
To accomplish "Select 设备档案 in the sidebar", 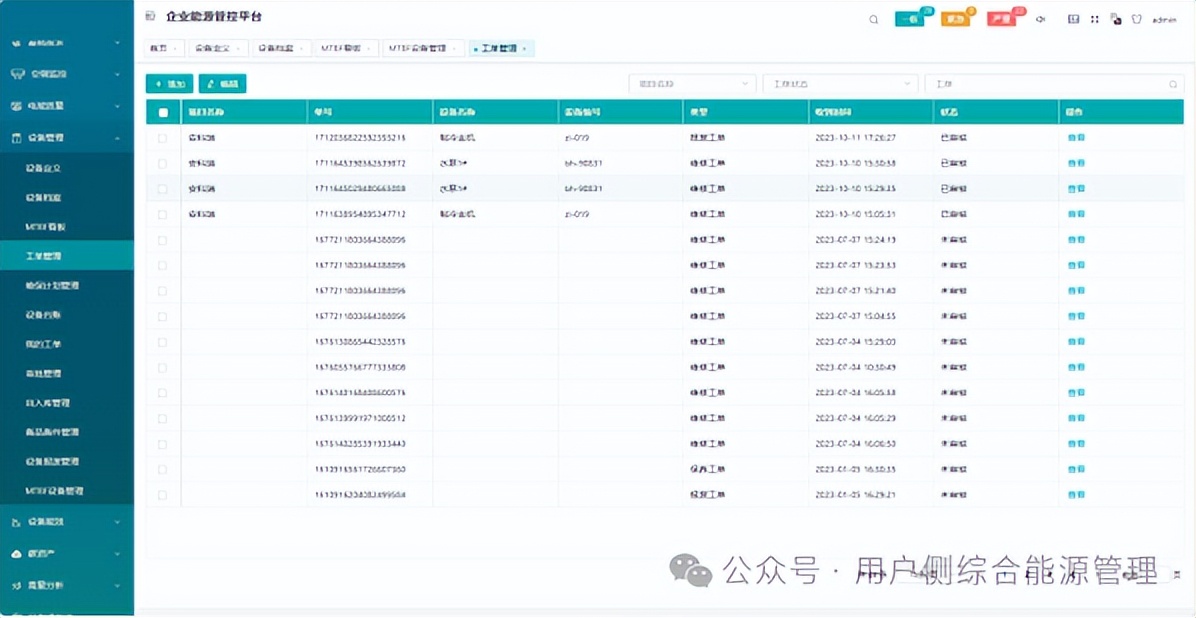I will 66,197.
